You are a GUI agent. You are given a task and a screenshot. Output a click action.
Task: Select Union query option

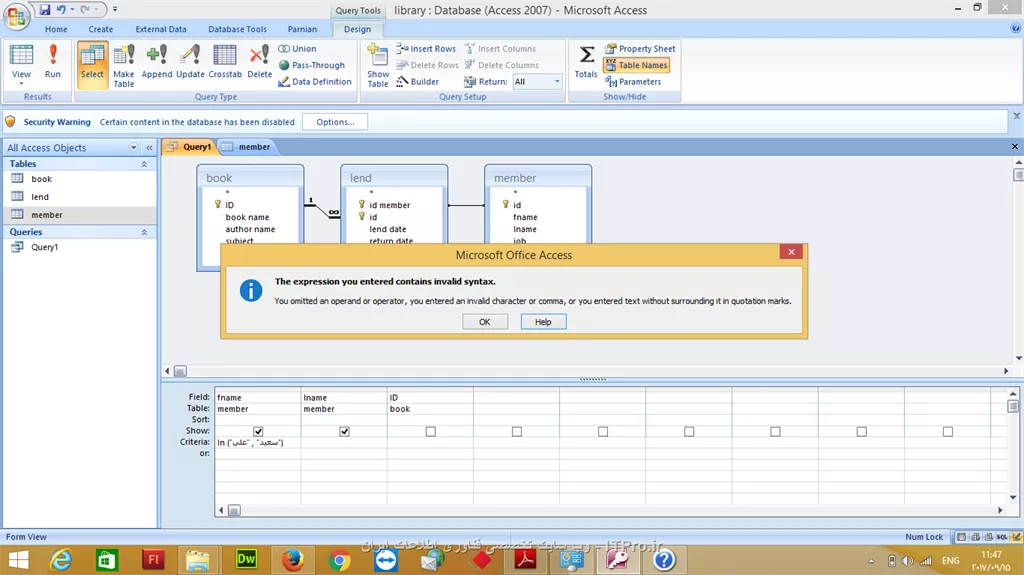click(297, 48)
